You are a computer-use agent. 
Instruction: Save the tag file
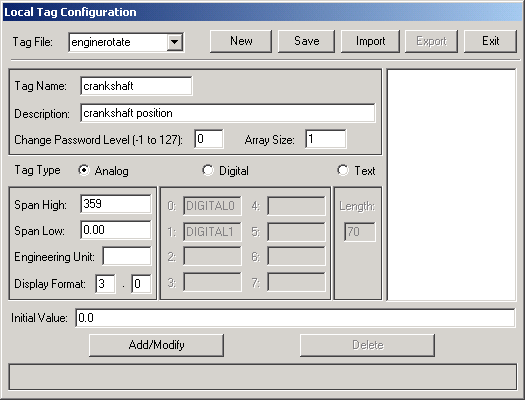pyautogui.click(x=306, y=41)
